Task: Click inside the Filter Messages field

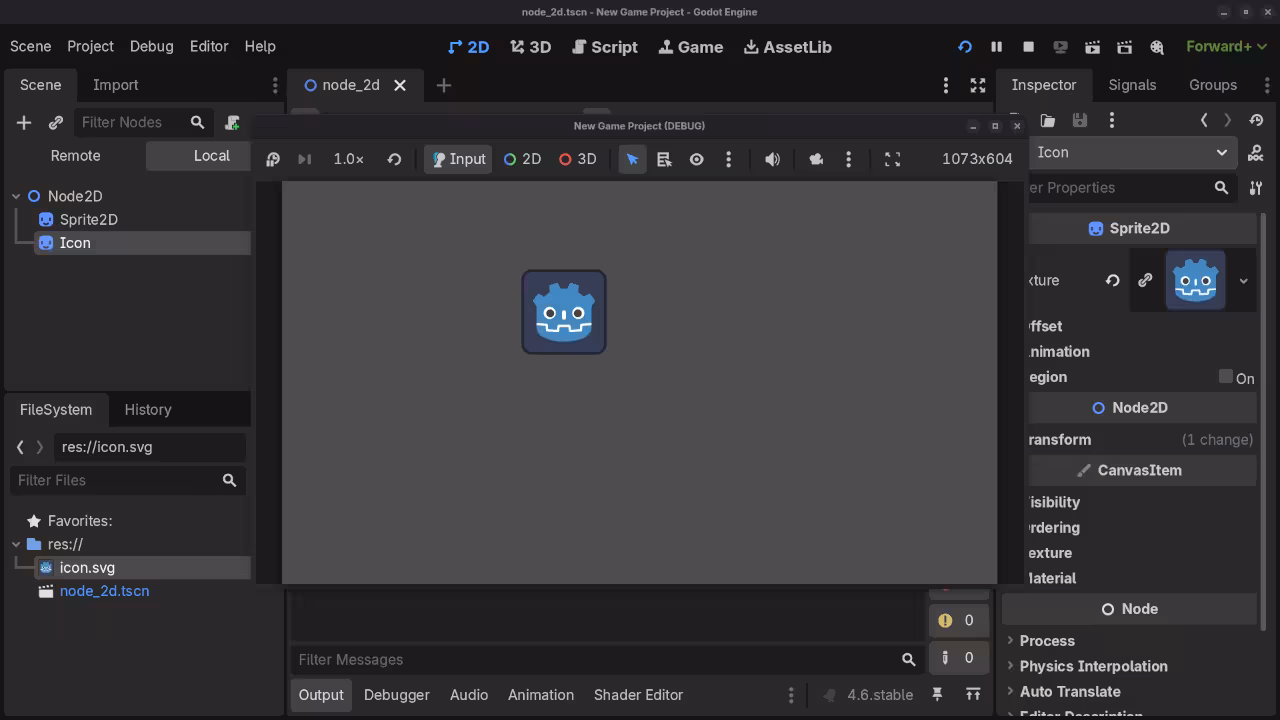Action: (x=600, y=659)
